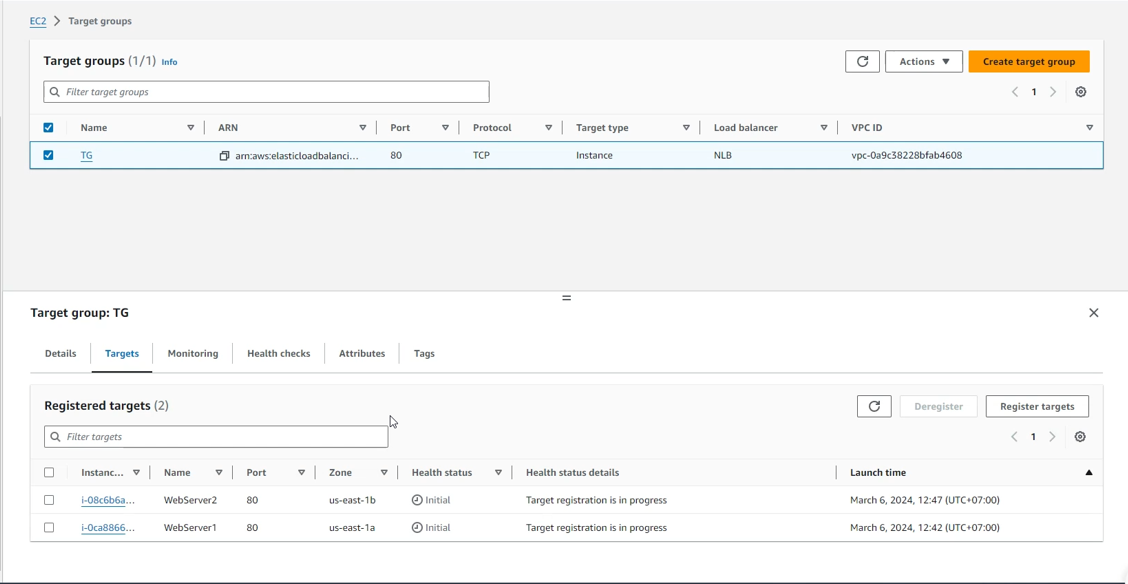Select the WebServer2 target checkbox
The height and width of the screenshot is (584, 1128).
click(x=49, y=500)
